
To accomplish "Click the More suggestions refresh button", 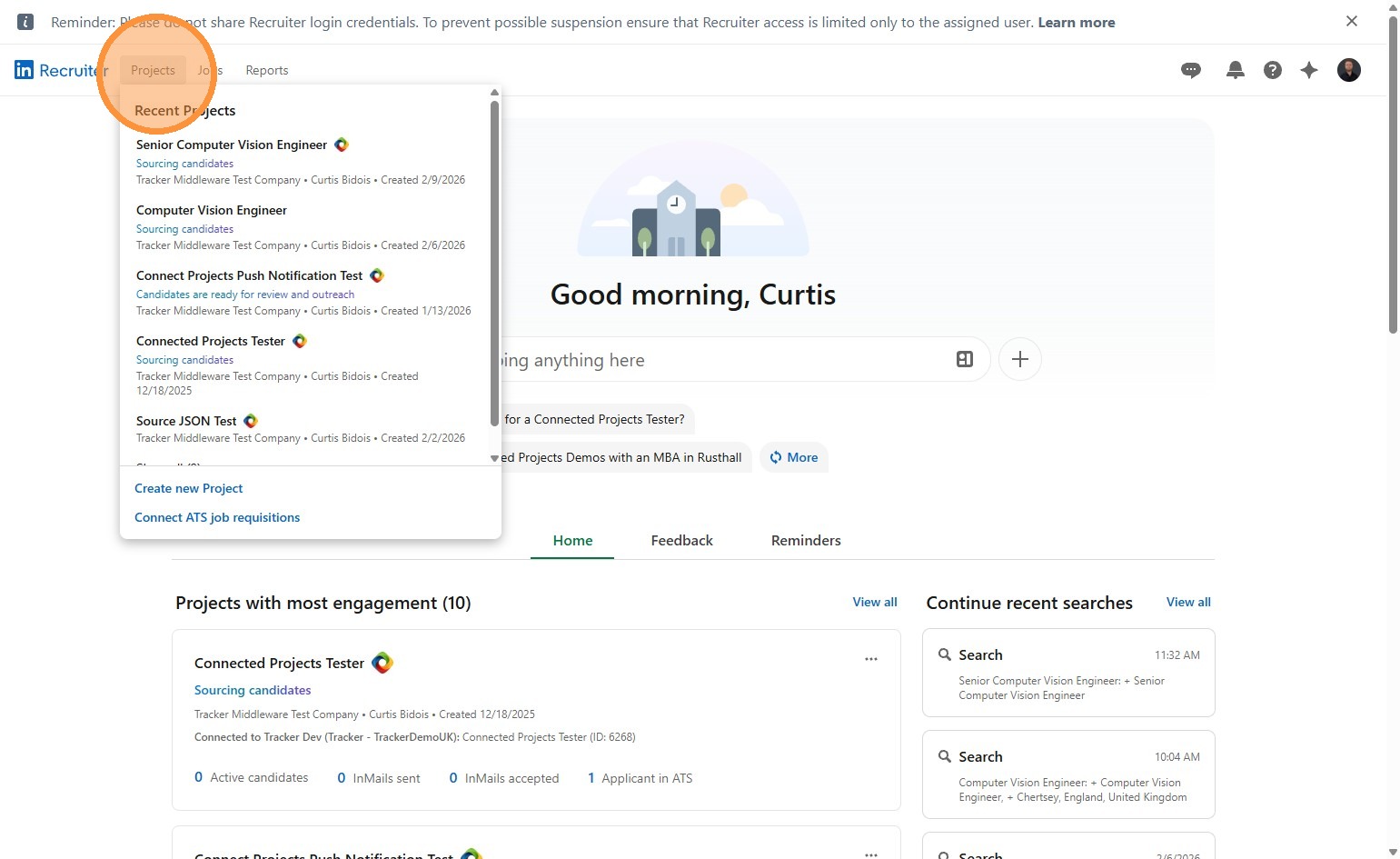I will point(794,457).
